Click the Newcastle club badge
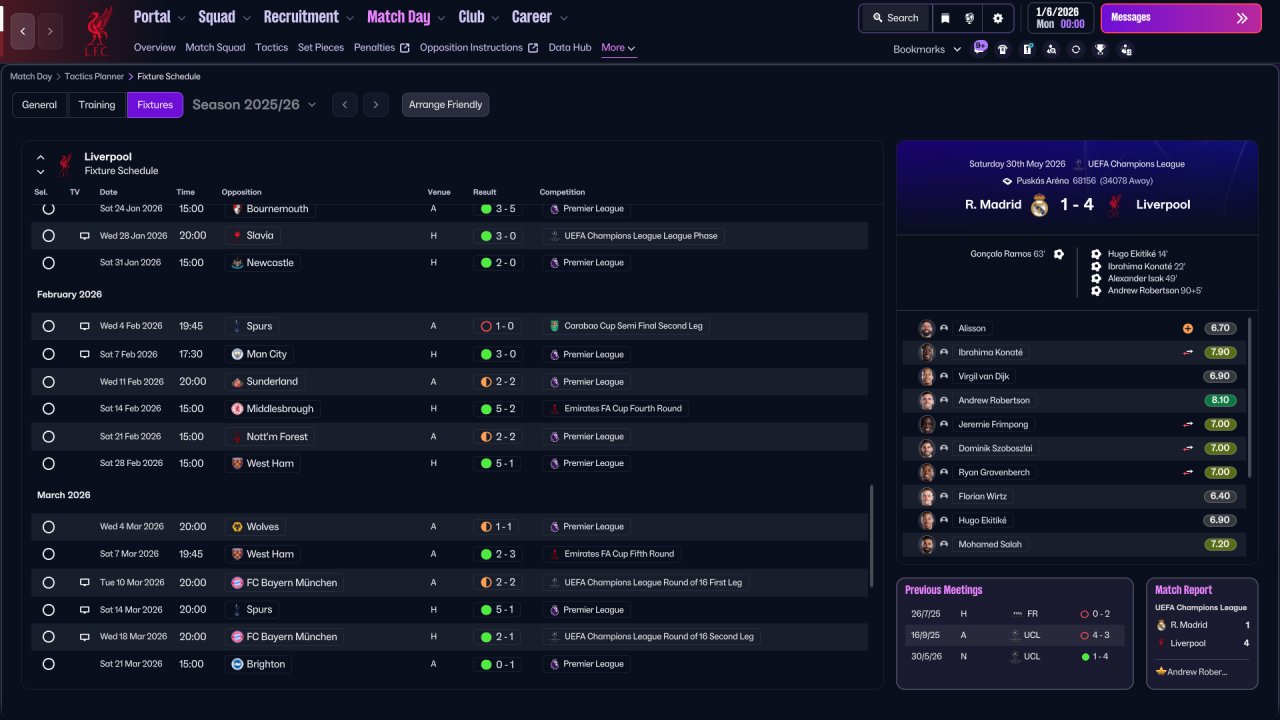This screenshot has height=720, width=1280. click(237, 263)
